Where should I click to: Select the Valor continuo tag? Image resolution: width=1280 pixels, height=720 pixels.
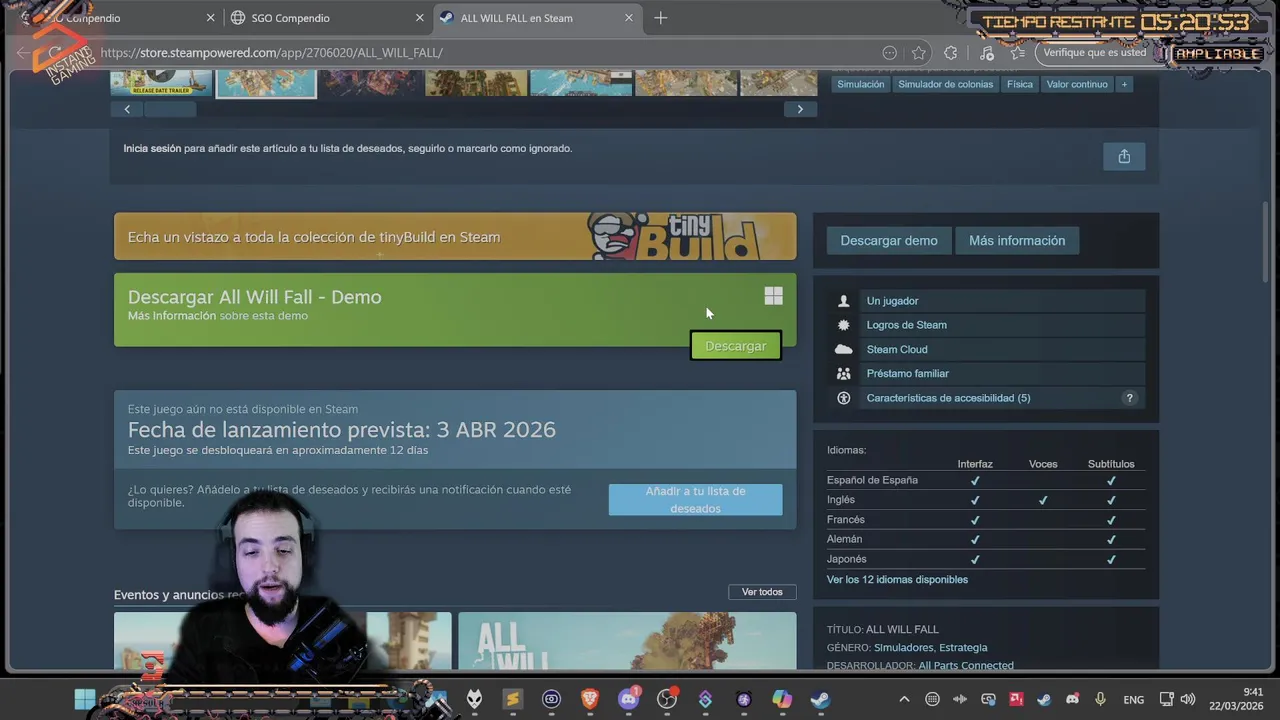pos(1077,84)
